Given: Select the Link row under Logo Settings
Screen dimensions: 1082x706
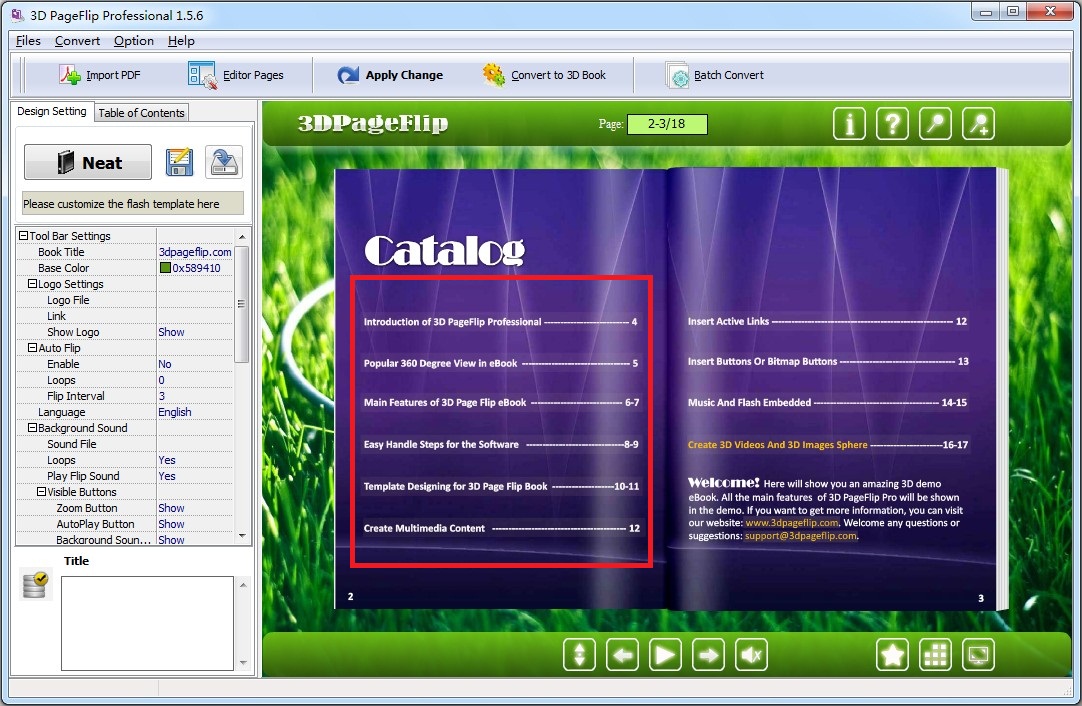Looking at the screenshot, I should click(x=124, y=316).
